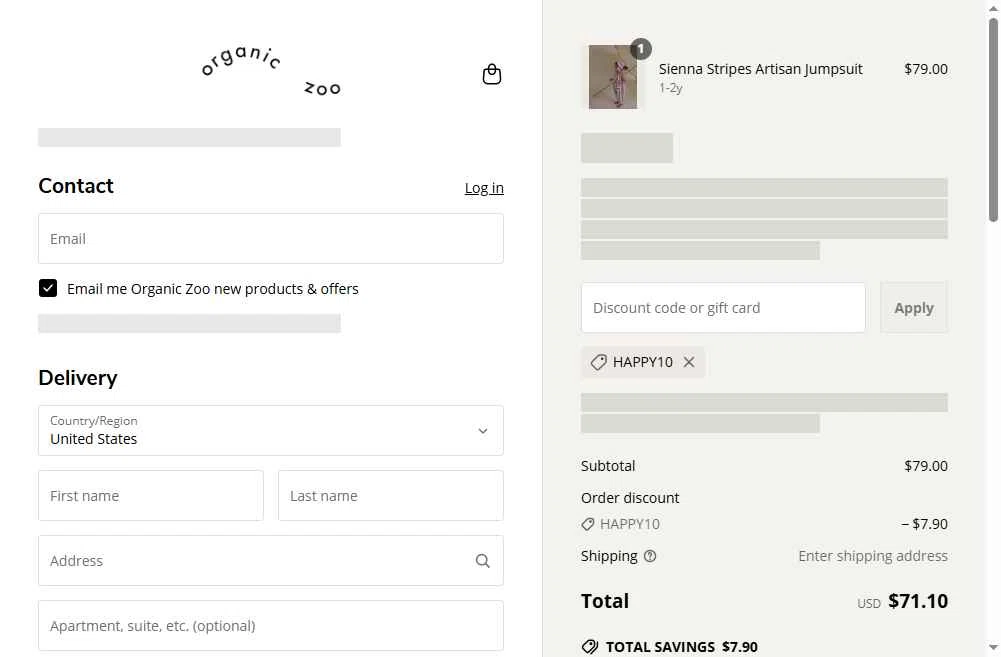This screenshot has width=1001, height=657.
Task: Click the total savings tag icon
Action: point(590,647)
